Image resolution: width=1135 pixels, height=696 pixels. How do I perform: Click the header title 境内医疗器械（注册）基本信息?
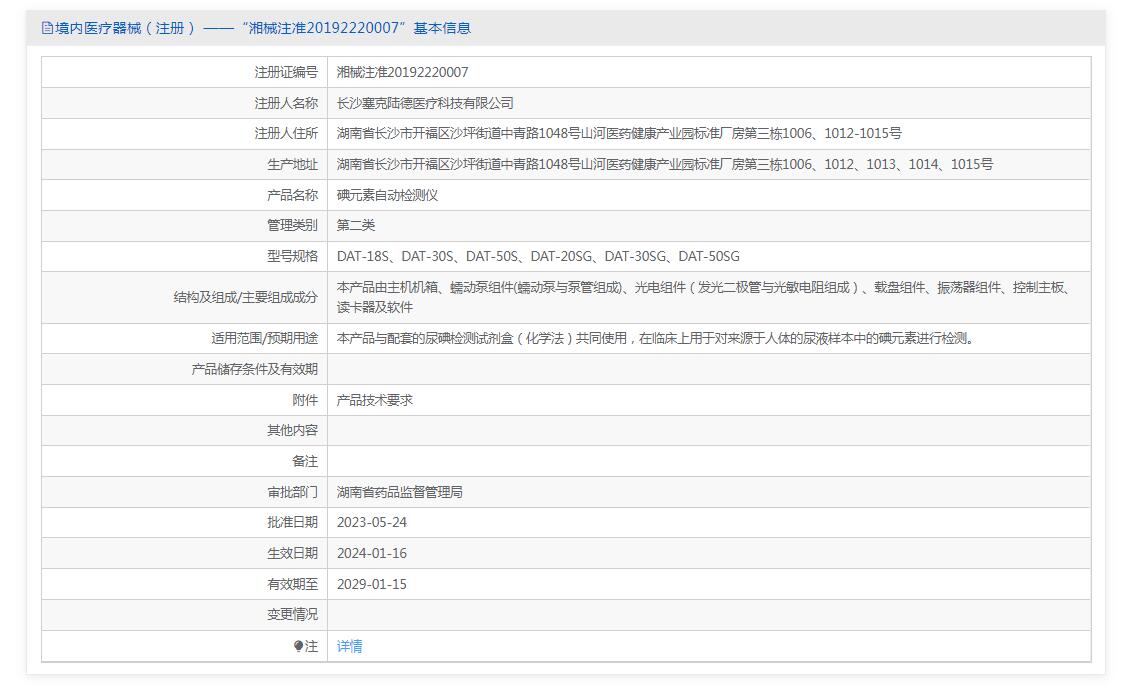pyautogui.click(x=263, y=28)
